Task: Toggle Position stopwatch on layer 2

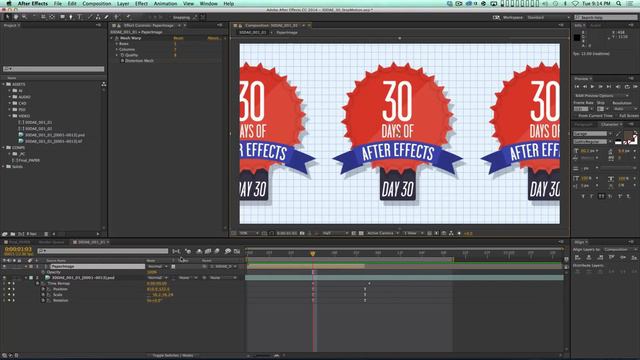Action: pos(43,289)
